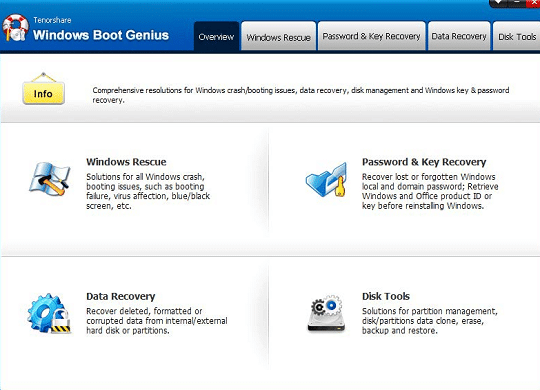Screen dimensions: 540x390
Task: Open the Overview tab
Action: (x=216, y=36)
